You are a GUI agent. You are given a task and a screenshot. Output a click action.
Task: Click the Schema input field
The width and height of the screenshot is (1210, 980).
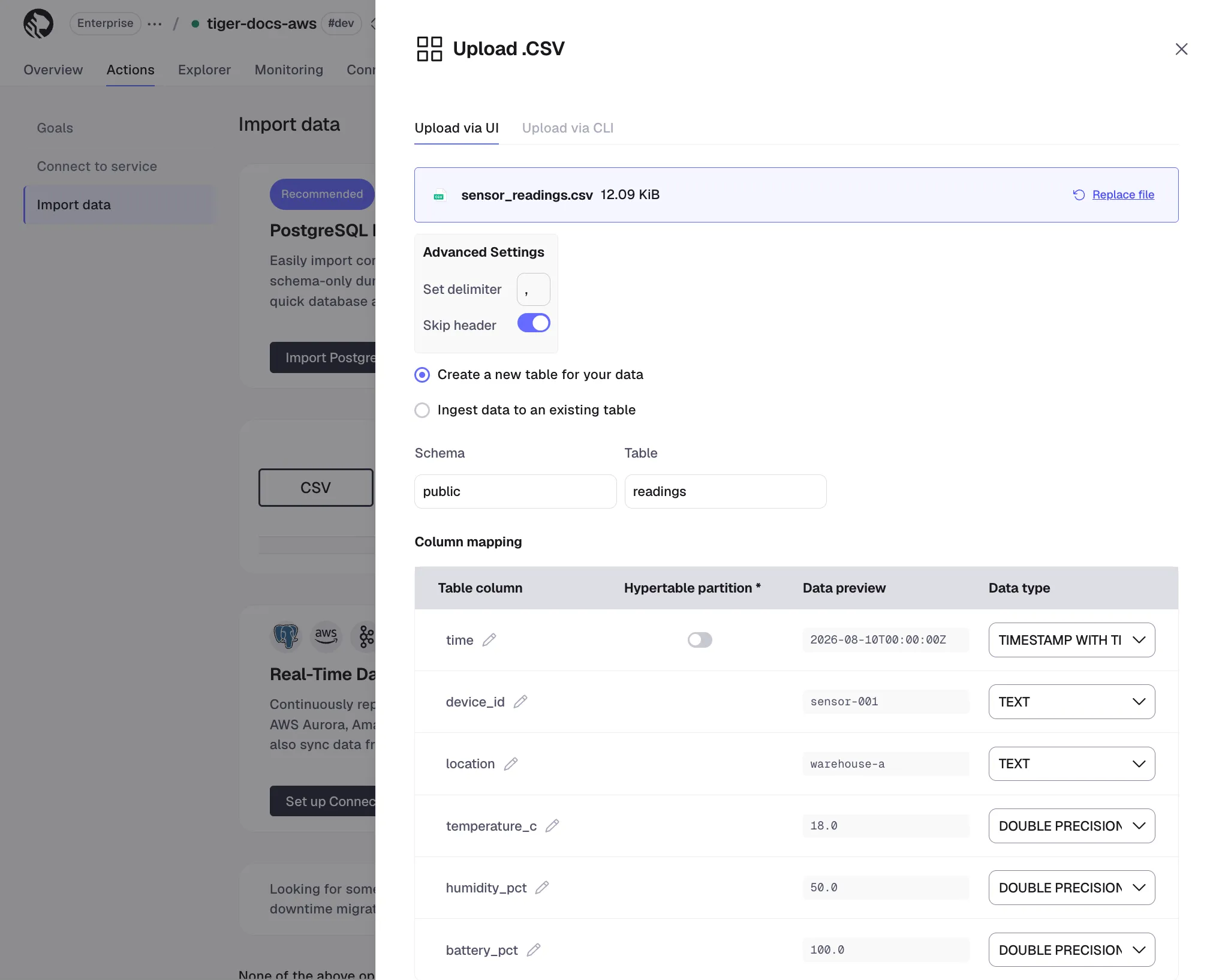click(x=516, y=492)
